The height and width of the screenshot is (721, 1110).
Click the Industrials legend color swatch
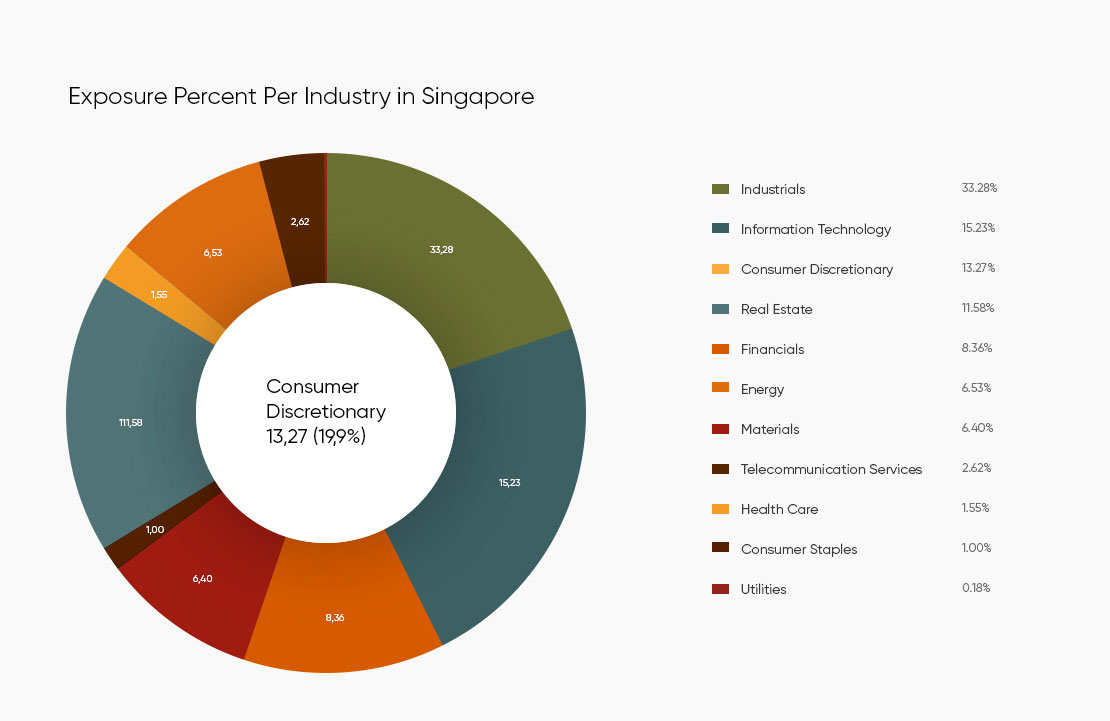click(720, 189)
